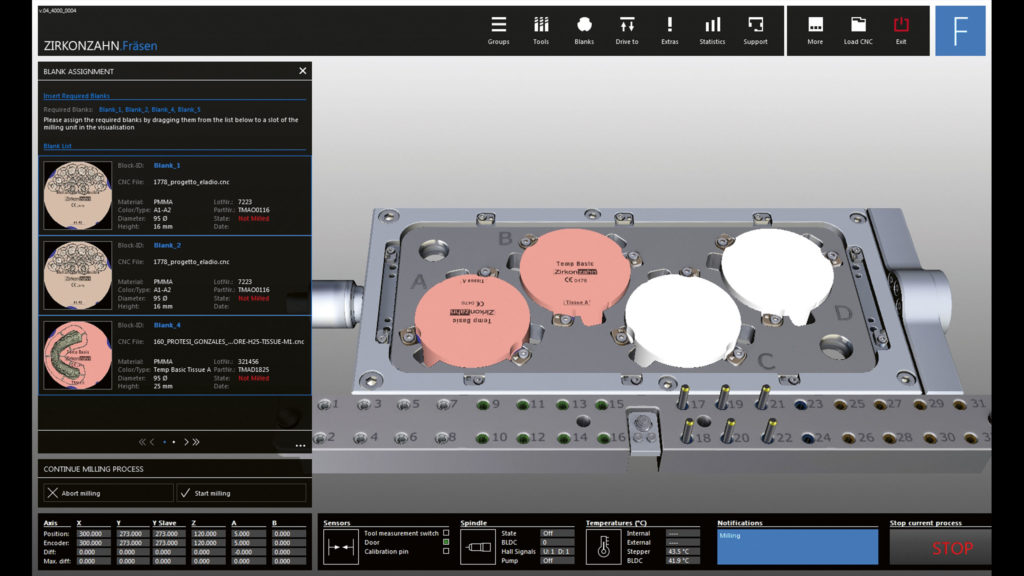This screenshot has width=1024, height=576.
Task: Close the Blank Assignment panel
Action: pyautogui.click(x=302, y=71)
